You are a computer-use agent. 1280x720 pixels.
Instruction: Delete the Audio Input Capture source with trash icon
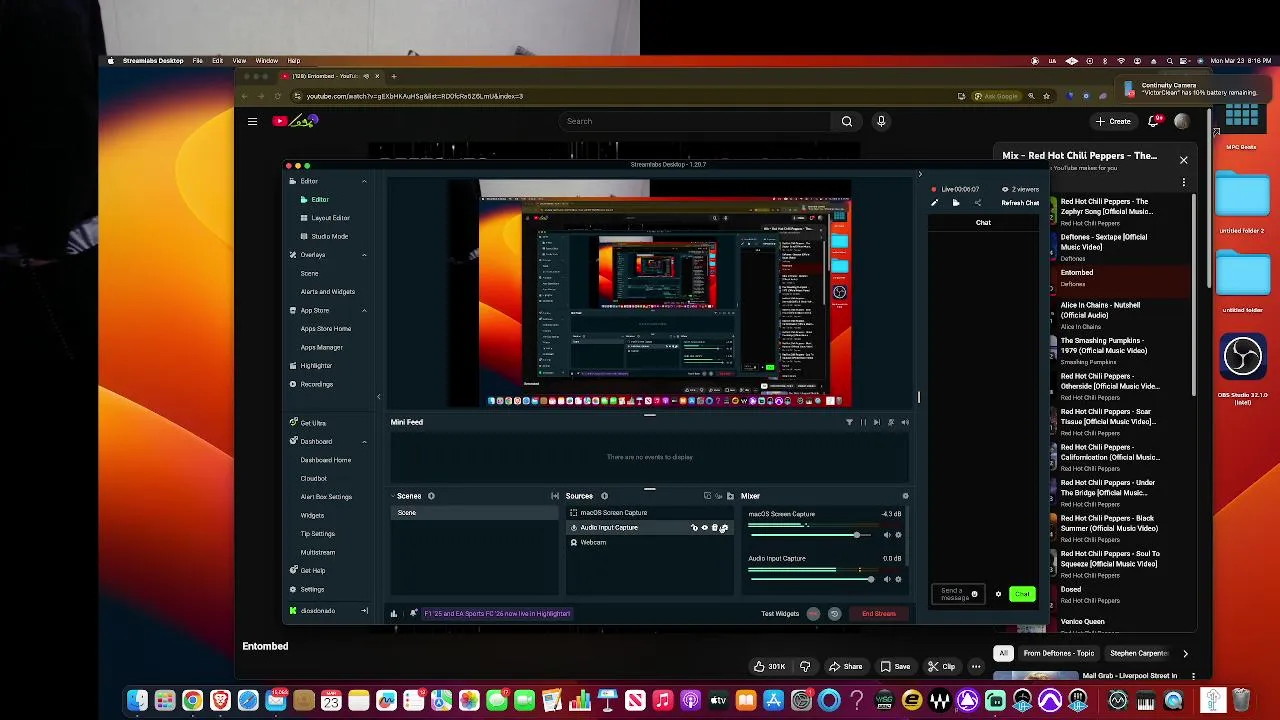tap(714, 528)
